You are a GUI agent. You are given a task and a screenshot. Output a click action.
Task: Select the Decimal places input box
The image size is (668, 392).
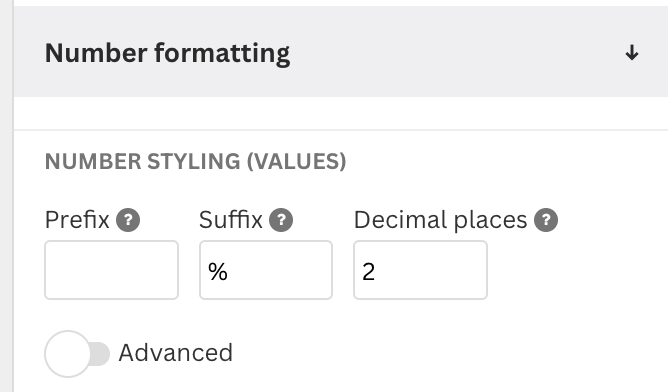[x=420, y=270]
